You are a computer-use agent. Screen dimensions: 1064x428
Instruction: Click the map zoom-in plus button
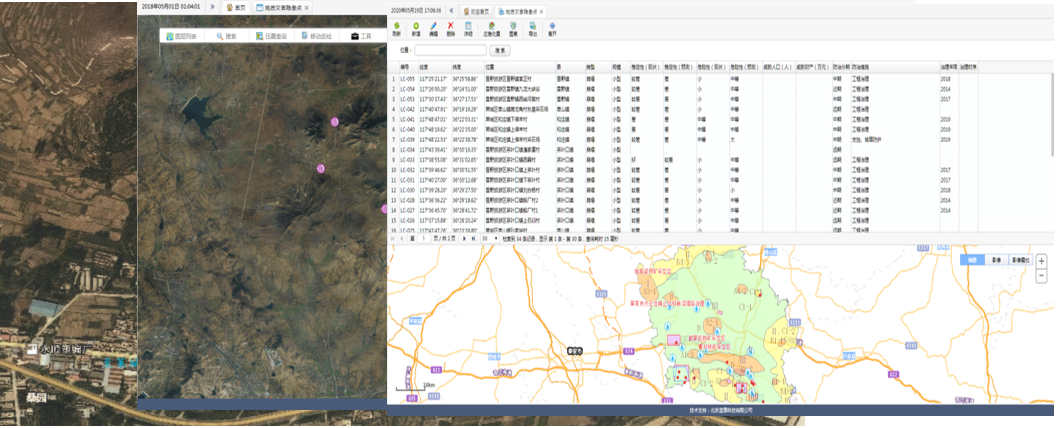click(1042, 261)
